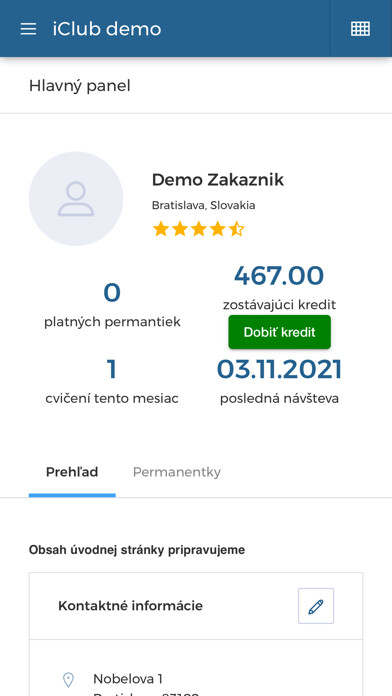Click the first gold star
The width and height of the screenshot is (392, 696).
160,229
